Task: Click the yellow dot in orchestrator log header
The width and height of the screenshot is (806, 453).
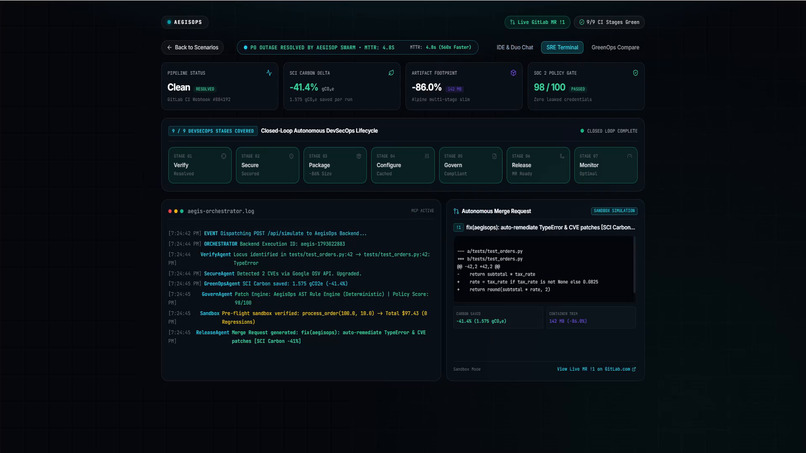Action: tap(176, 211)
